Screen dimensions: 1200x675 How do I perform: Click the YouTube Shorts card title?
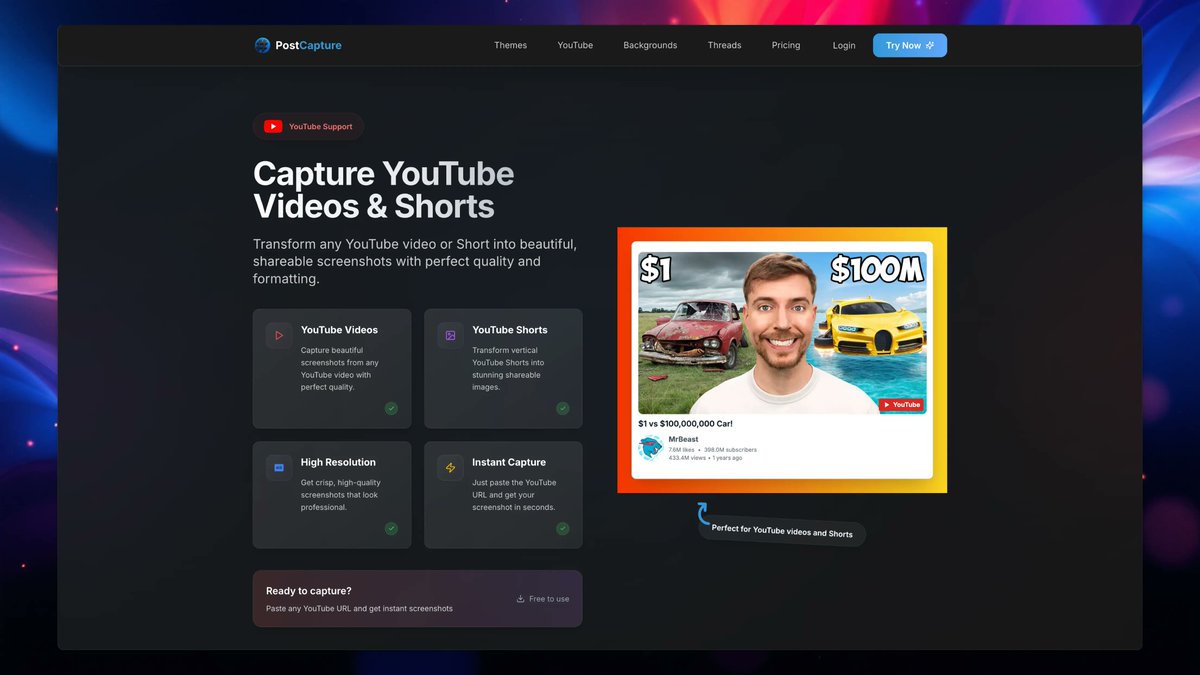click(510, 330)
